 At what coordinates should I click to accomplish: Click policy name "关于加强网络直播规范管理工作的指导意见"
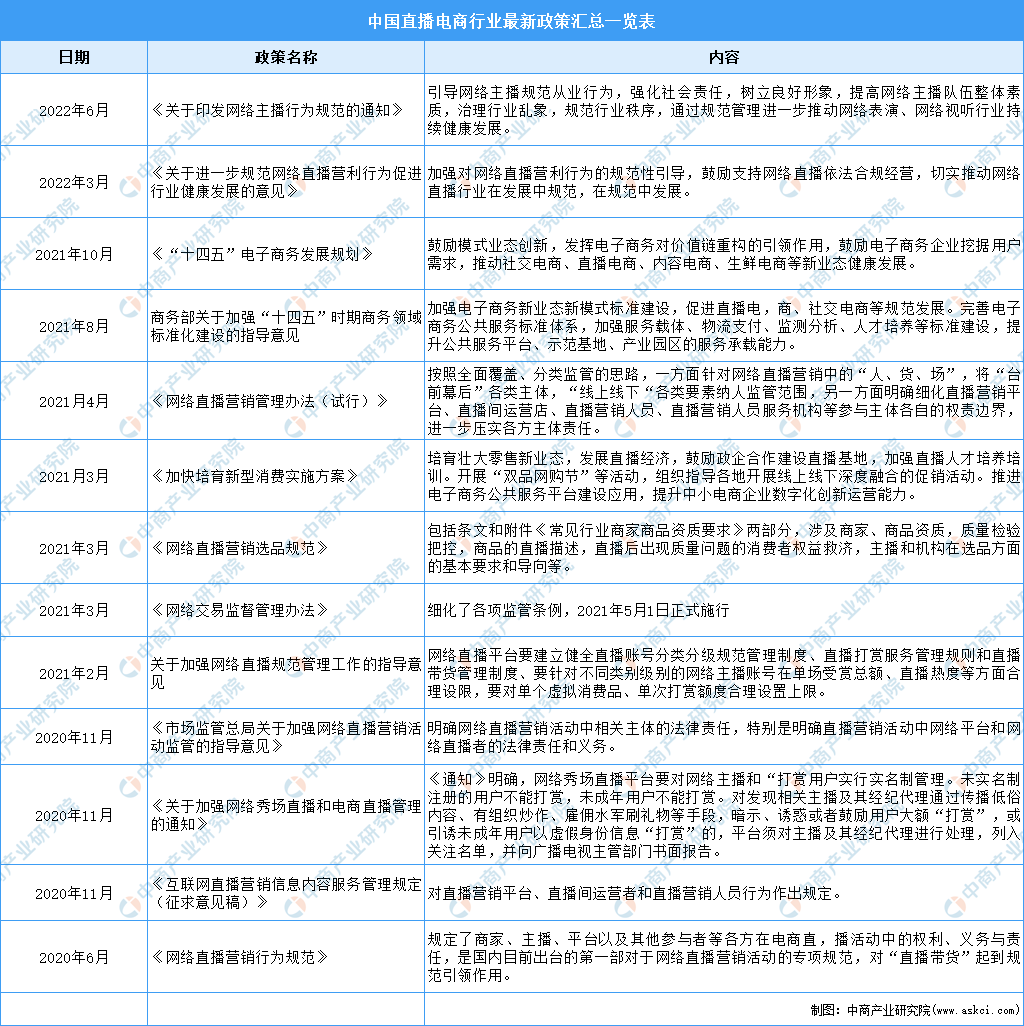point(286,673)
